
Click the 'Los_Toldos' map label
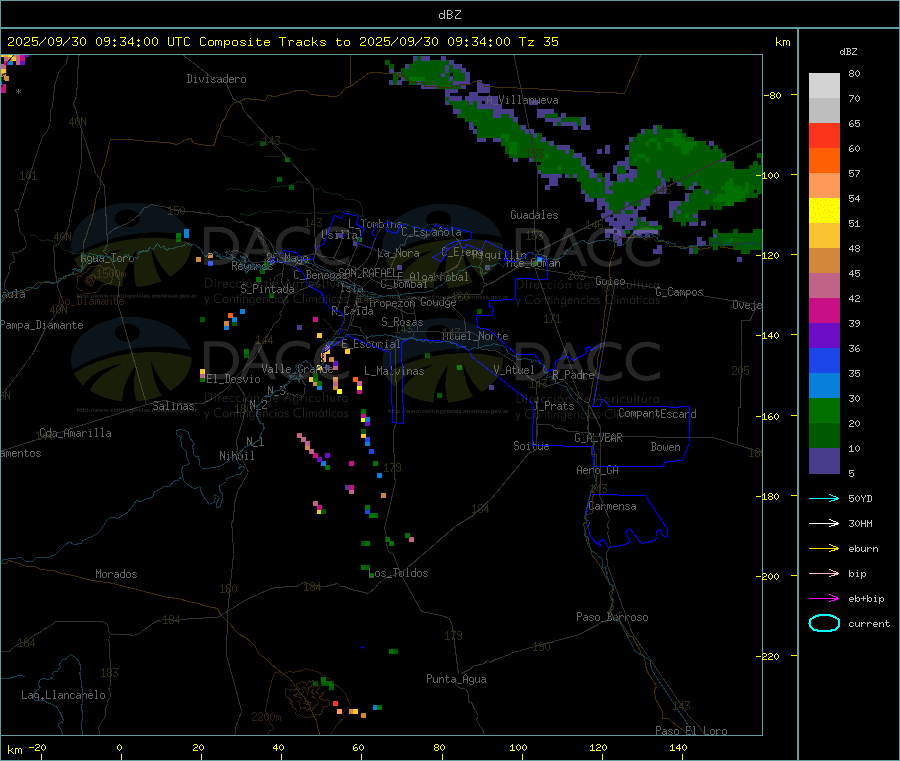pos(399,573)
